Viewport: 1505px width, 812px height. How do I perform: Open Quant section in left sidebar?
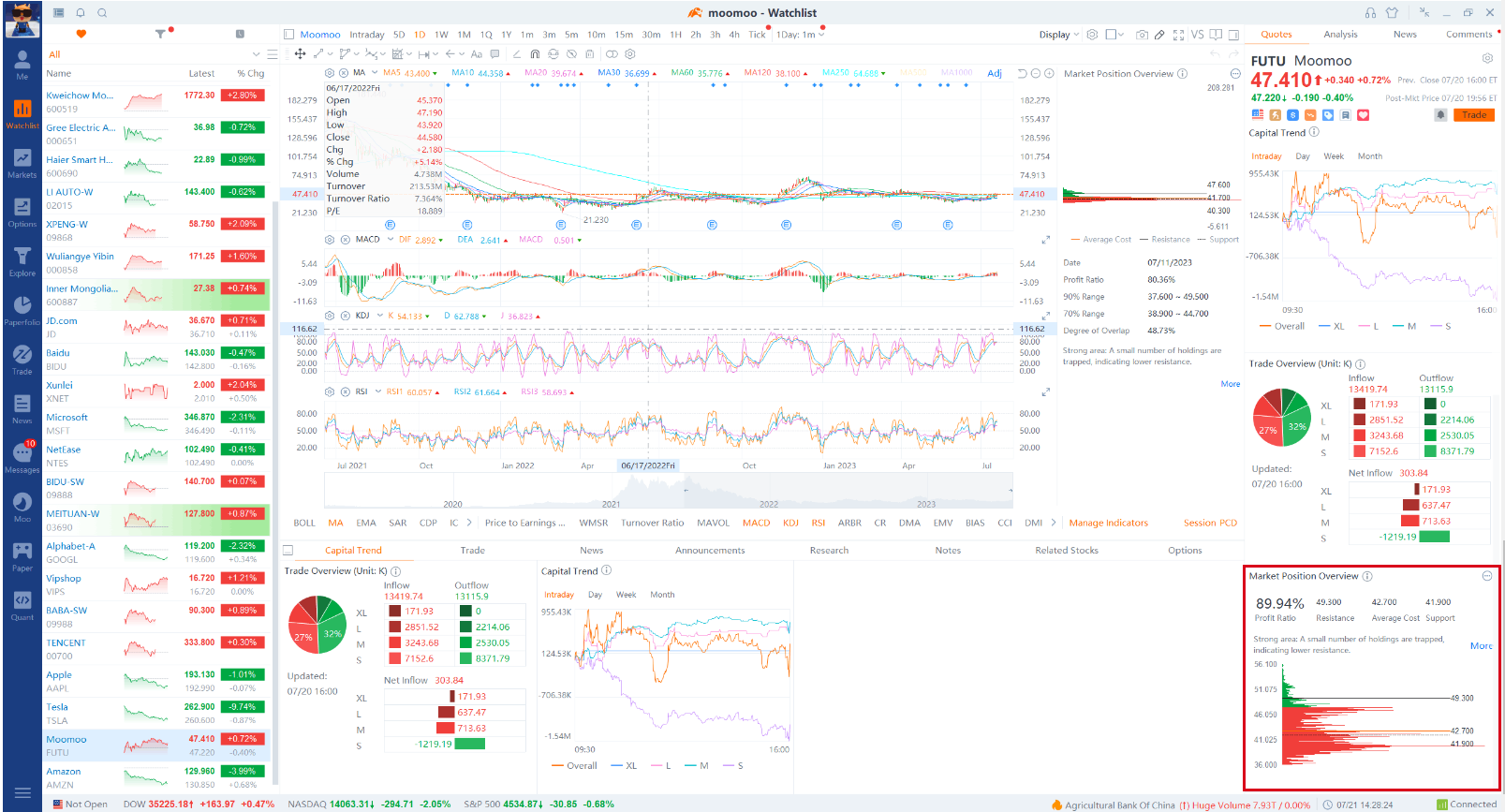(22, 605)
